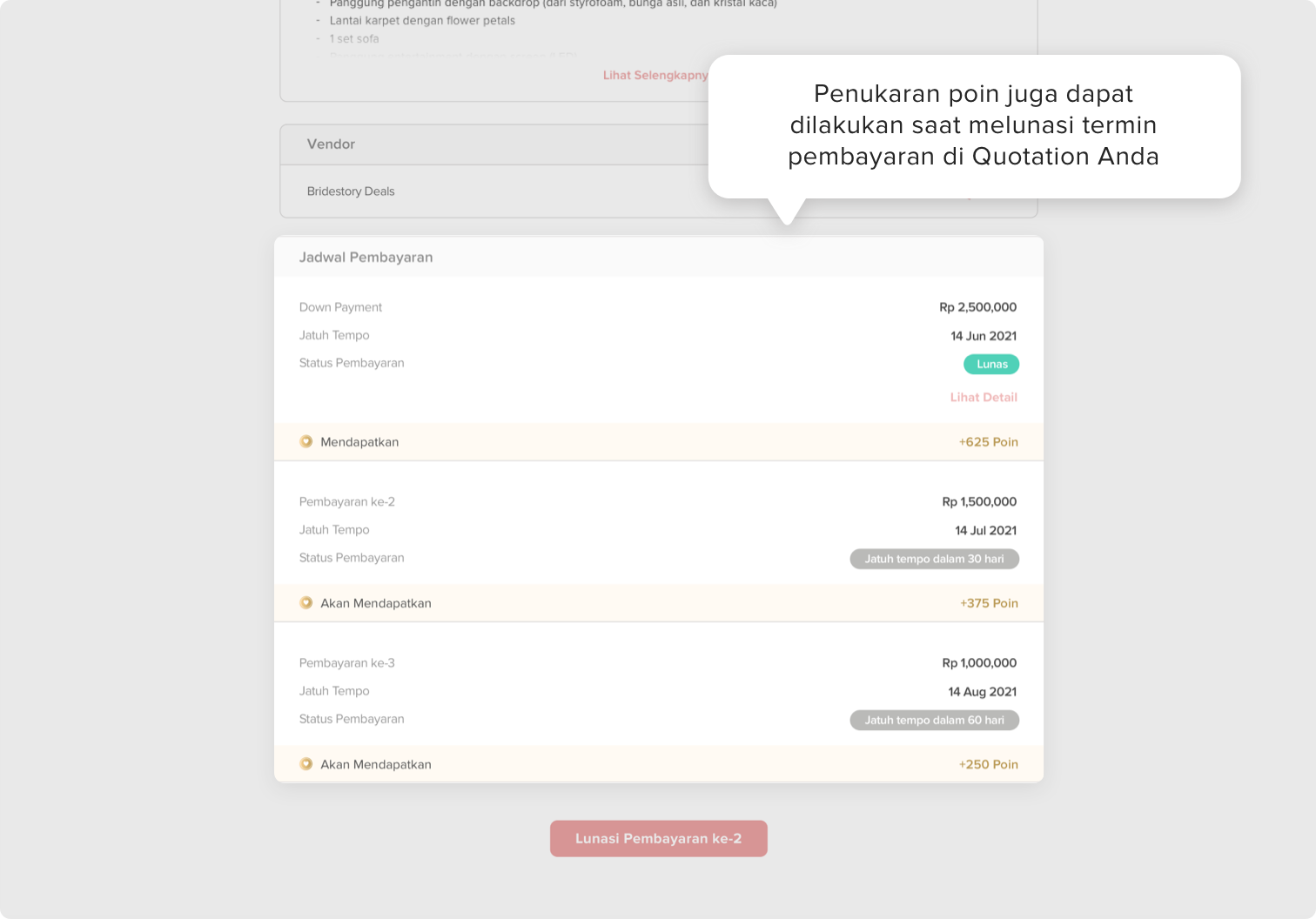Screen dimensions: 1316x919
Task: Click the coin icon beside Mendapatkan
Action: [306, 441]
